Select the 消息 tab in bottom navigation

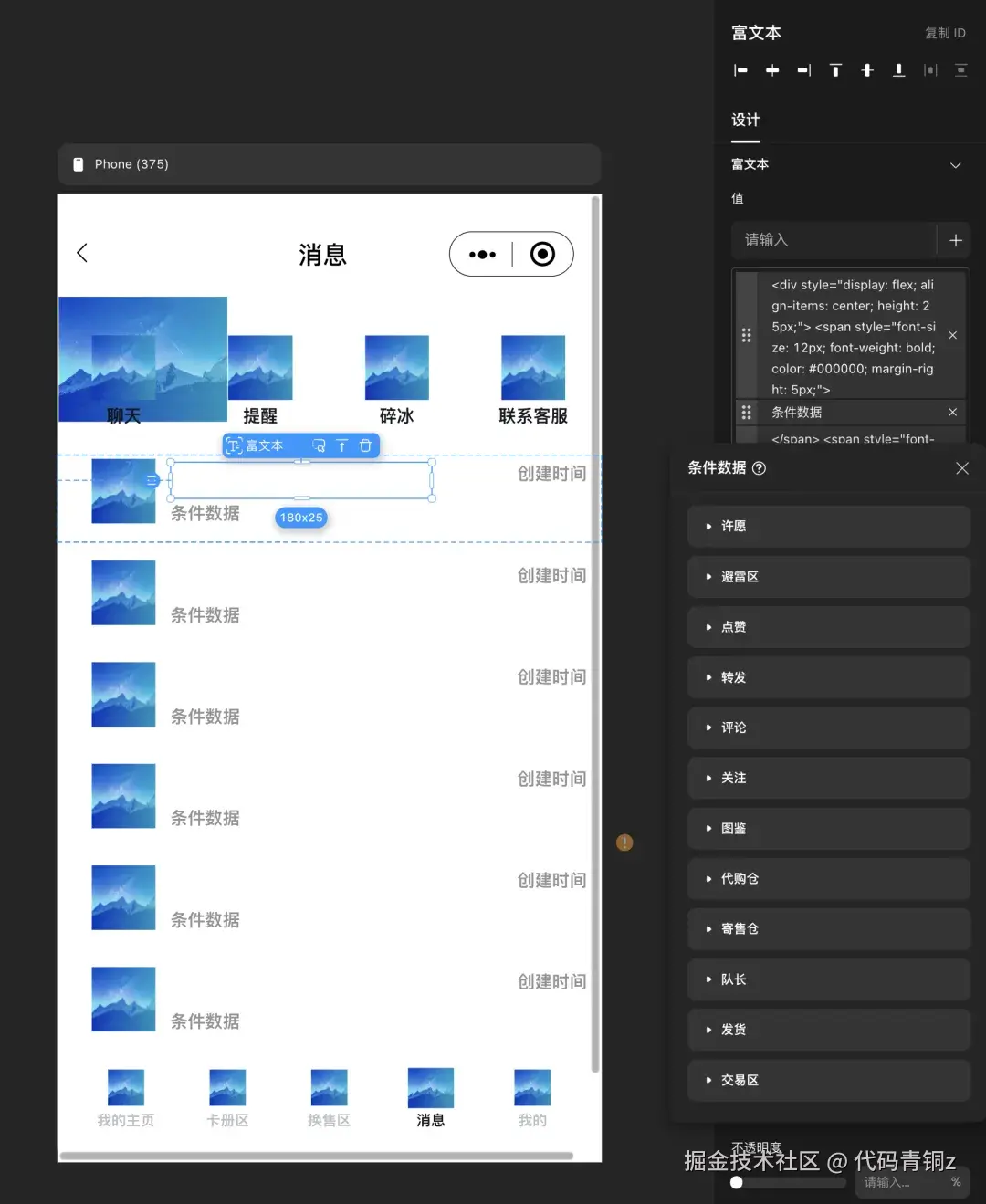(x=430, y=1098)
